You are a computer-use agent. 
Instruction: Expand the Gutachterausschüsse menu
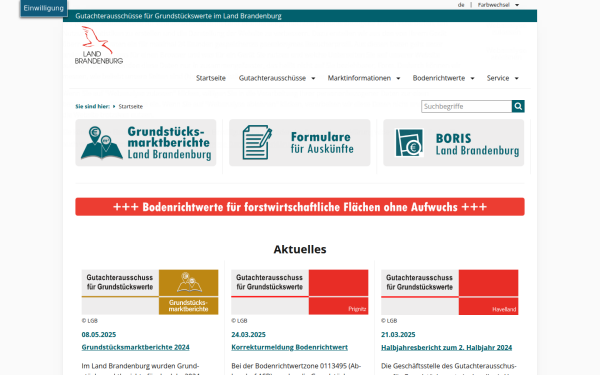[277, 78]
